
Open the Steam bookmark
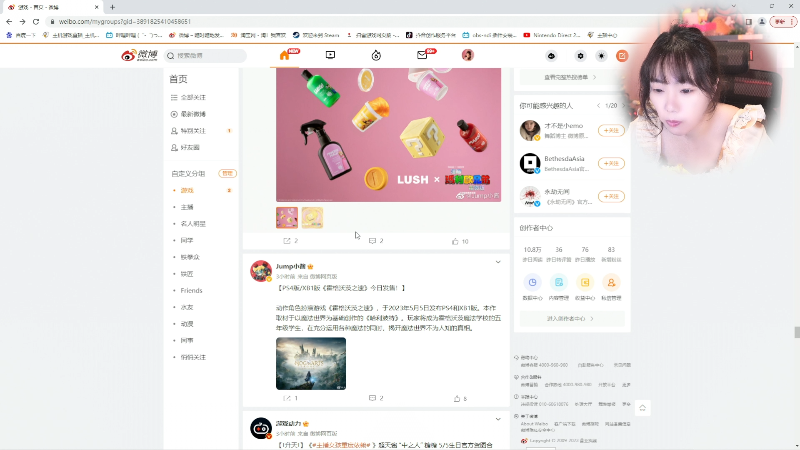point(316,35)
